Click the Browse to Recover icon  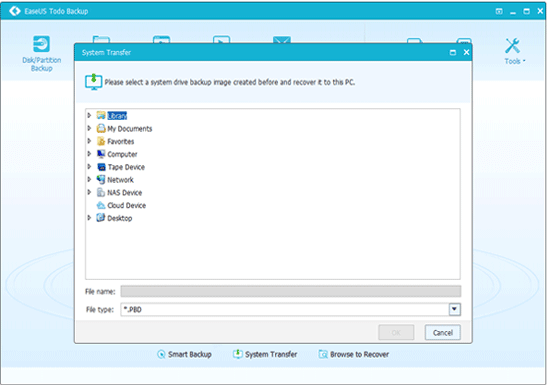tap(323, 354)
